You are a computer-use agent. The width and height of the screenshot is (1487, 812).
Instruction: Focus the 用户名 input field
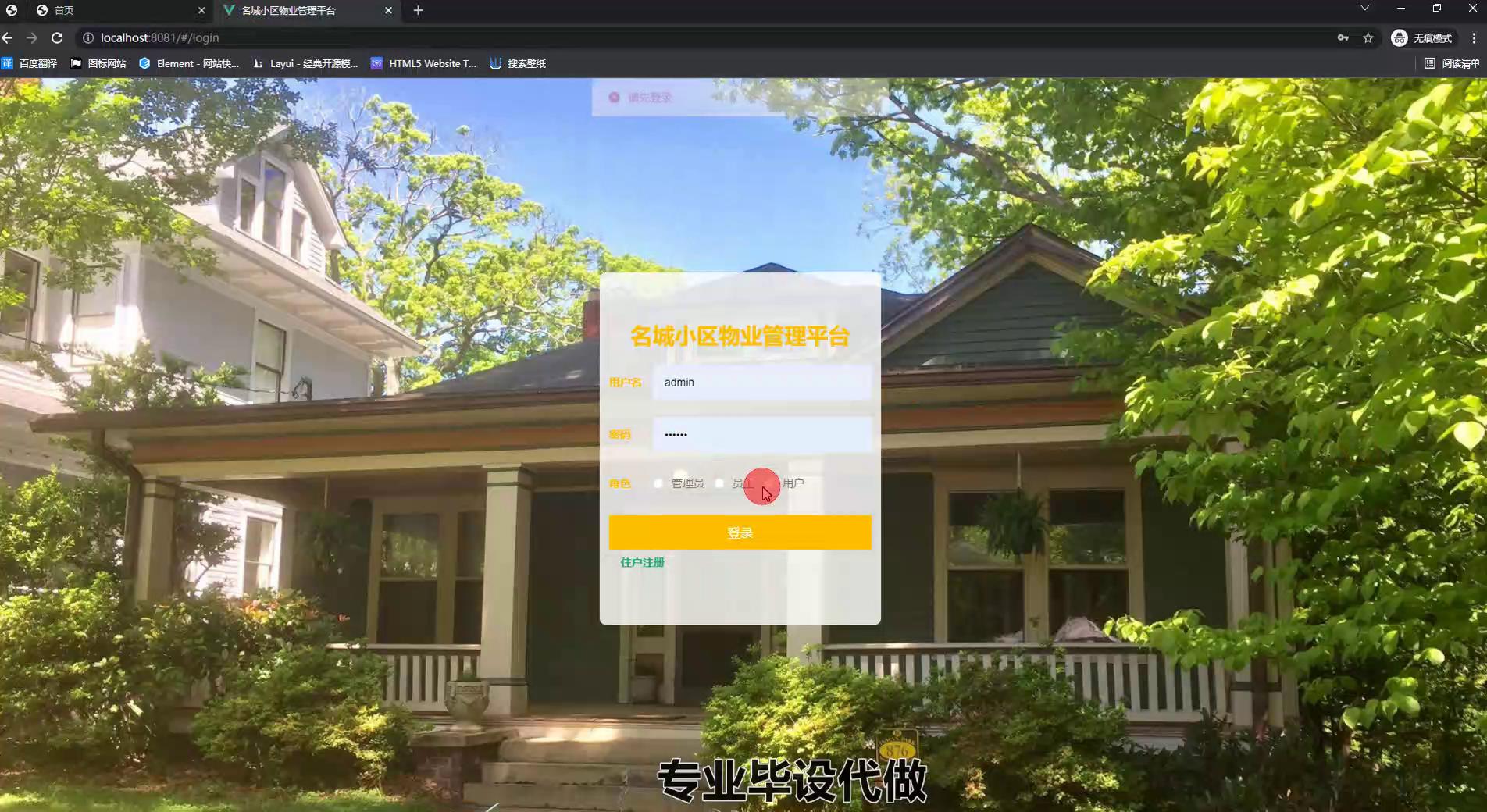(x=761, y=383)
